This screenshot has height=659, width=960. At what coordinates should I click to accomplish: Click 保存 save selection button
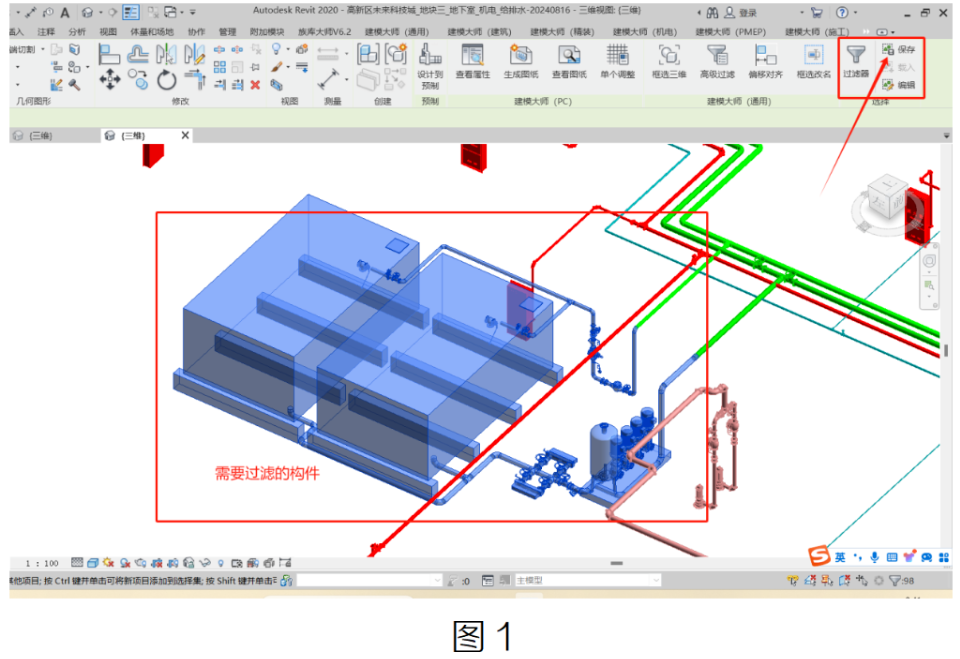click(899, 50)
